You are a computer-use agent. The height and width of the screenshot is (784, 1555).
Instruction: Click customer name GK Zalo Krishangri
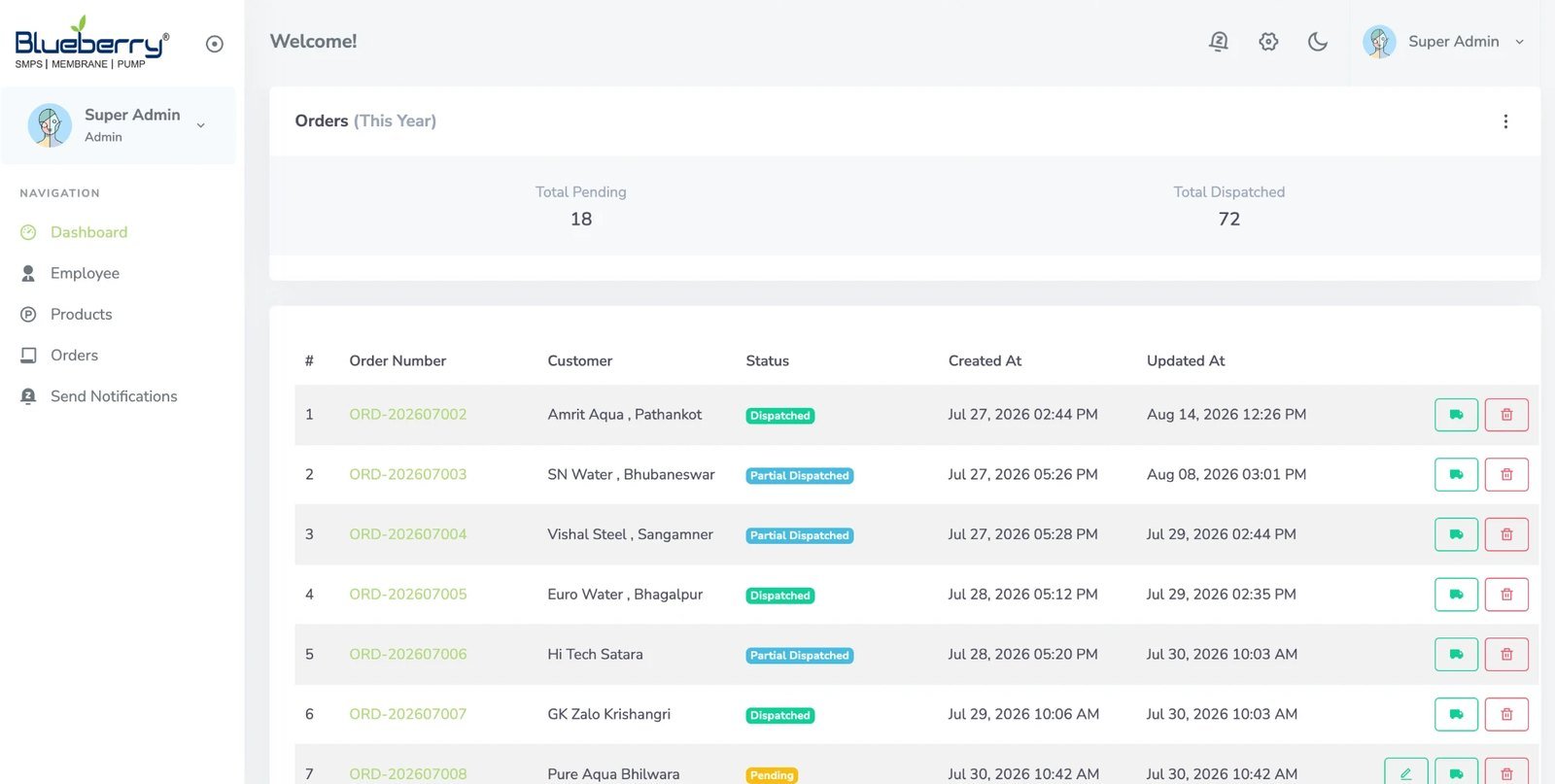click(609, 714)
